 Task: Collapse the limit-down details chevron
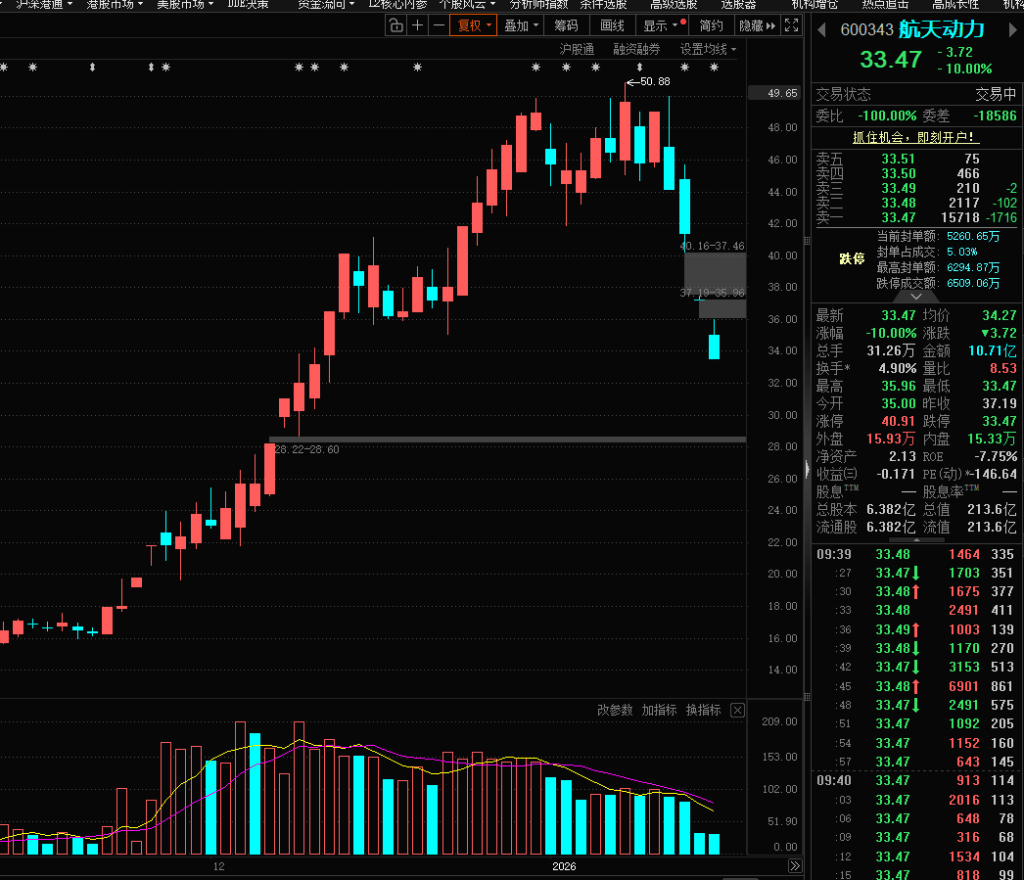[x=915, y=296]
